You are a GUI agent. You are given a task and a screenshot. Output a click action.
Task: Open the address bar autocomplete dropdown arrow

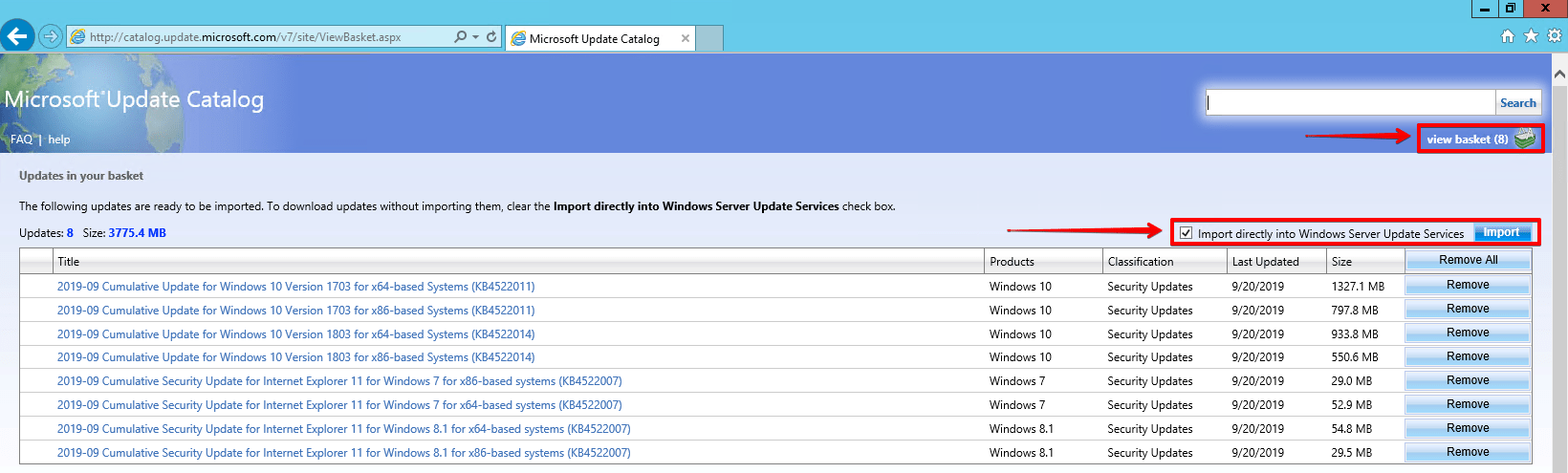[475, 36]
